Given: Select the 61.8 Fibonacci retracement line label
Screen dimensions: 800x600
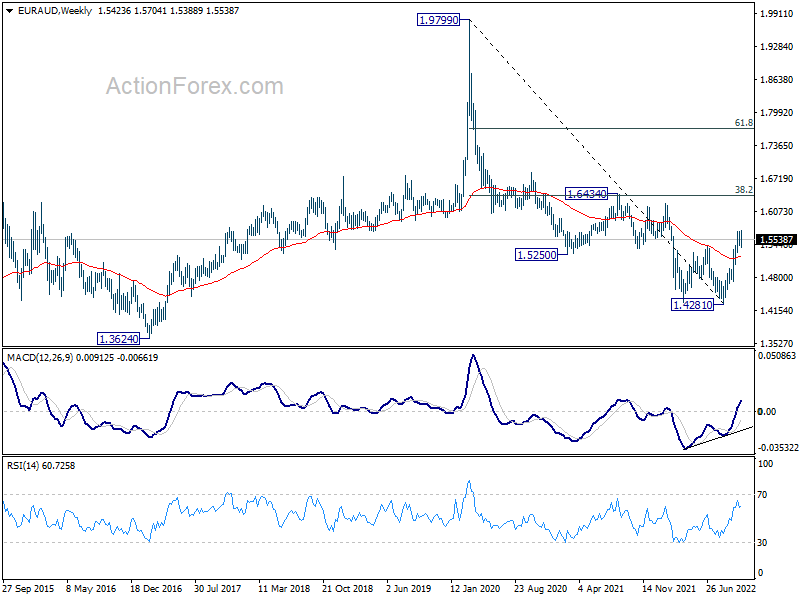Looking at the screenshot, I should [x=743, y=123].
